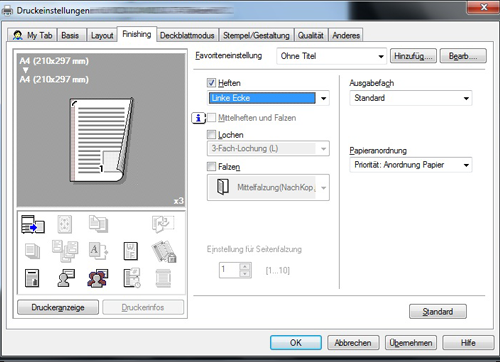This screenshot has height=362, width=500.
Task: Click the Hilfe button
Action: (x=468, y=342)
